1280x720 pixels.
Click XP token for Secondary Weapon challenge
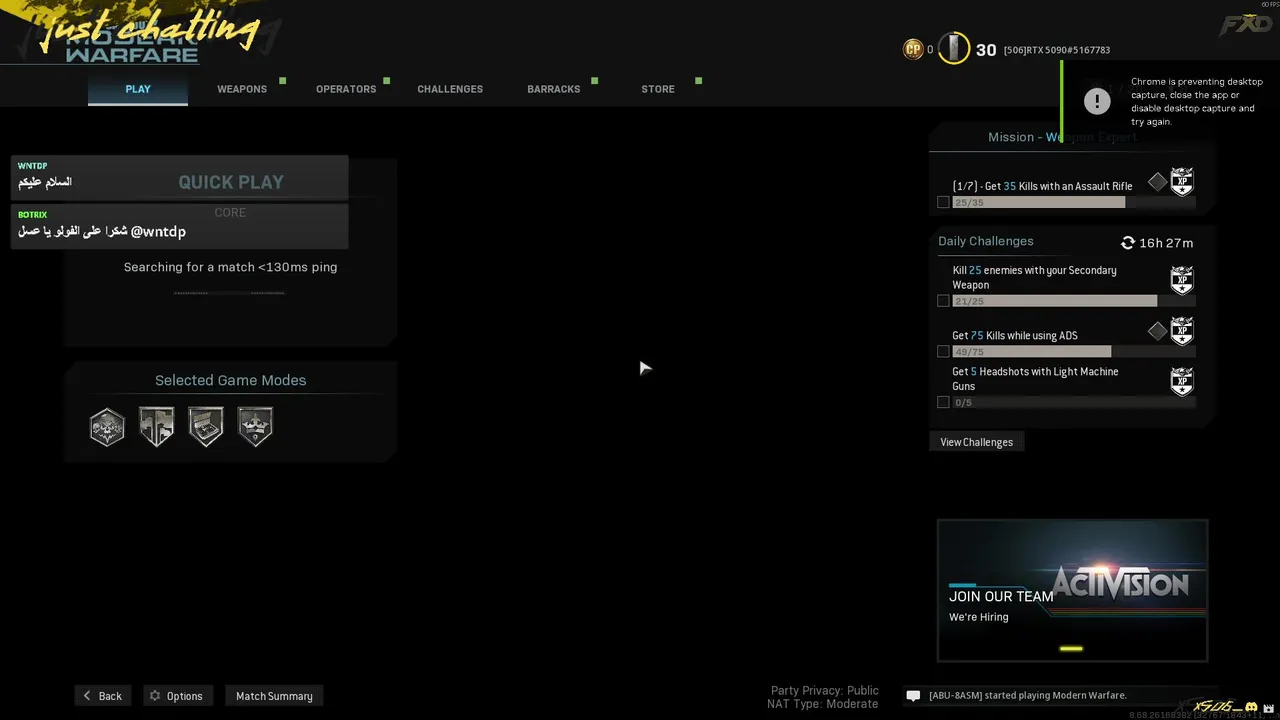[1182, 280]
